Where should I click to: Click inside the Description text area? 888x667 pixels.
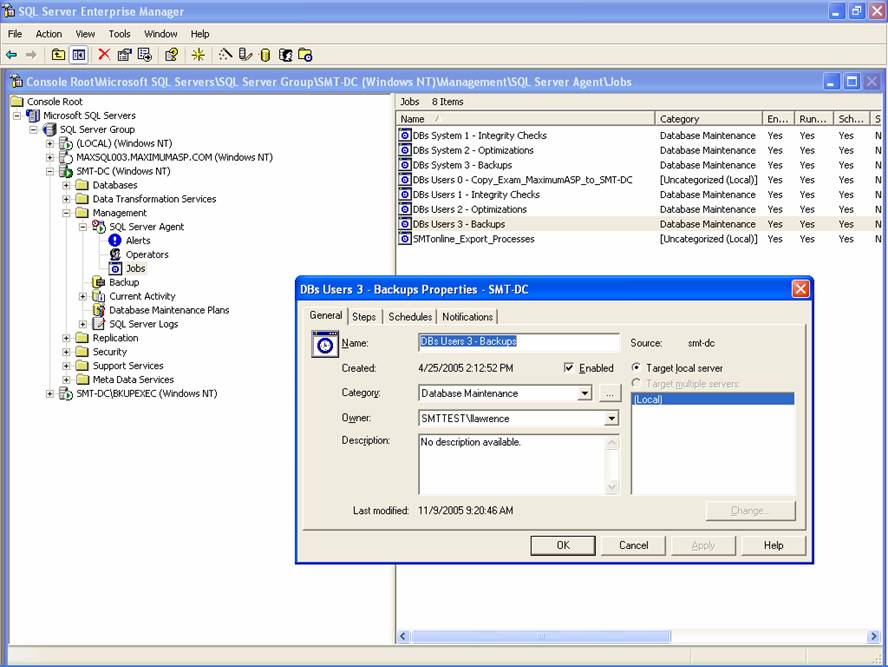[x=511, y=464]
